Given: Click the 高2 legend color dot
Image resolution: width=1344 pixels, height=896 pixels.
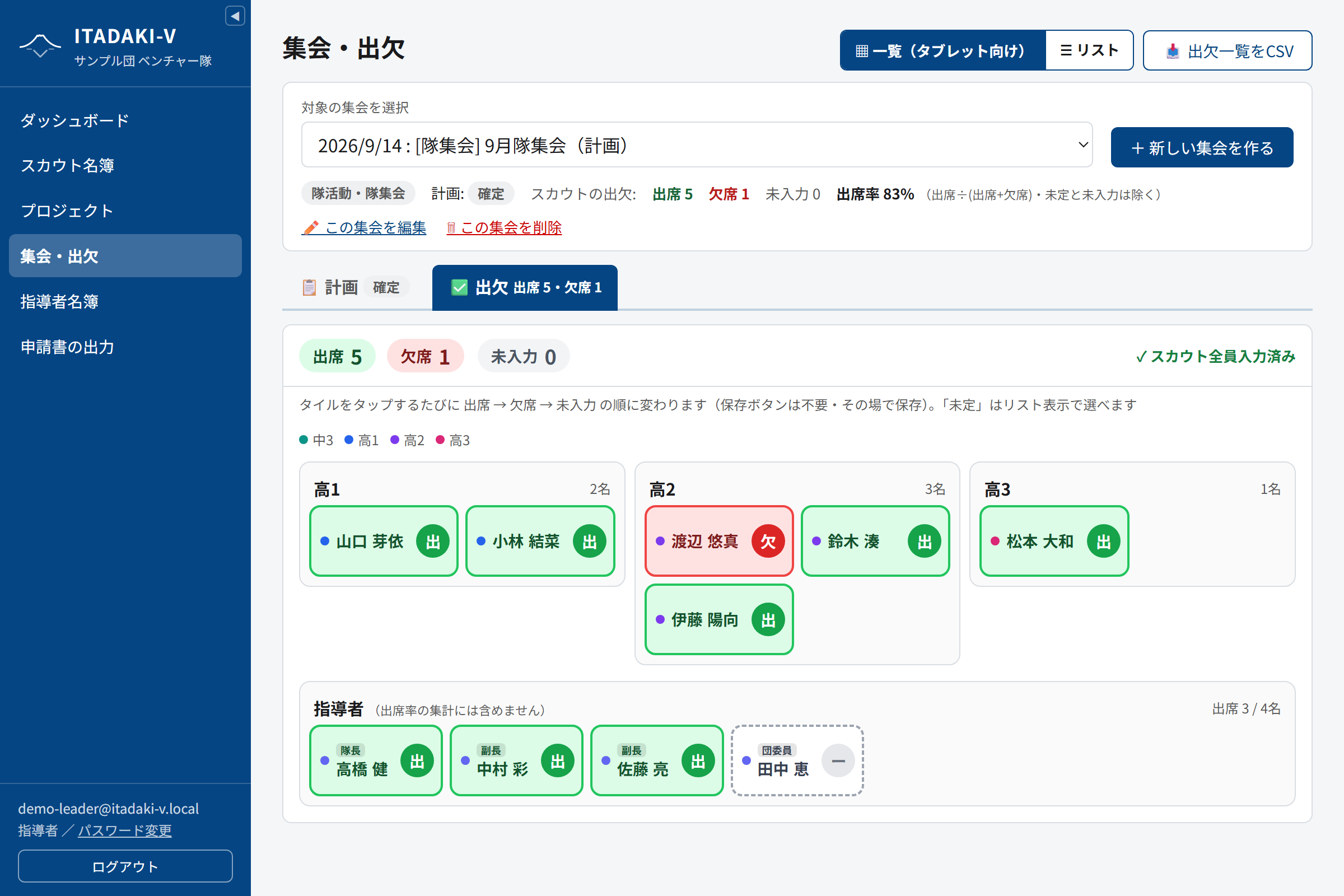Looking at the screenshot, I should [x=394, y=440].
